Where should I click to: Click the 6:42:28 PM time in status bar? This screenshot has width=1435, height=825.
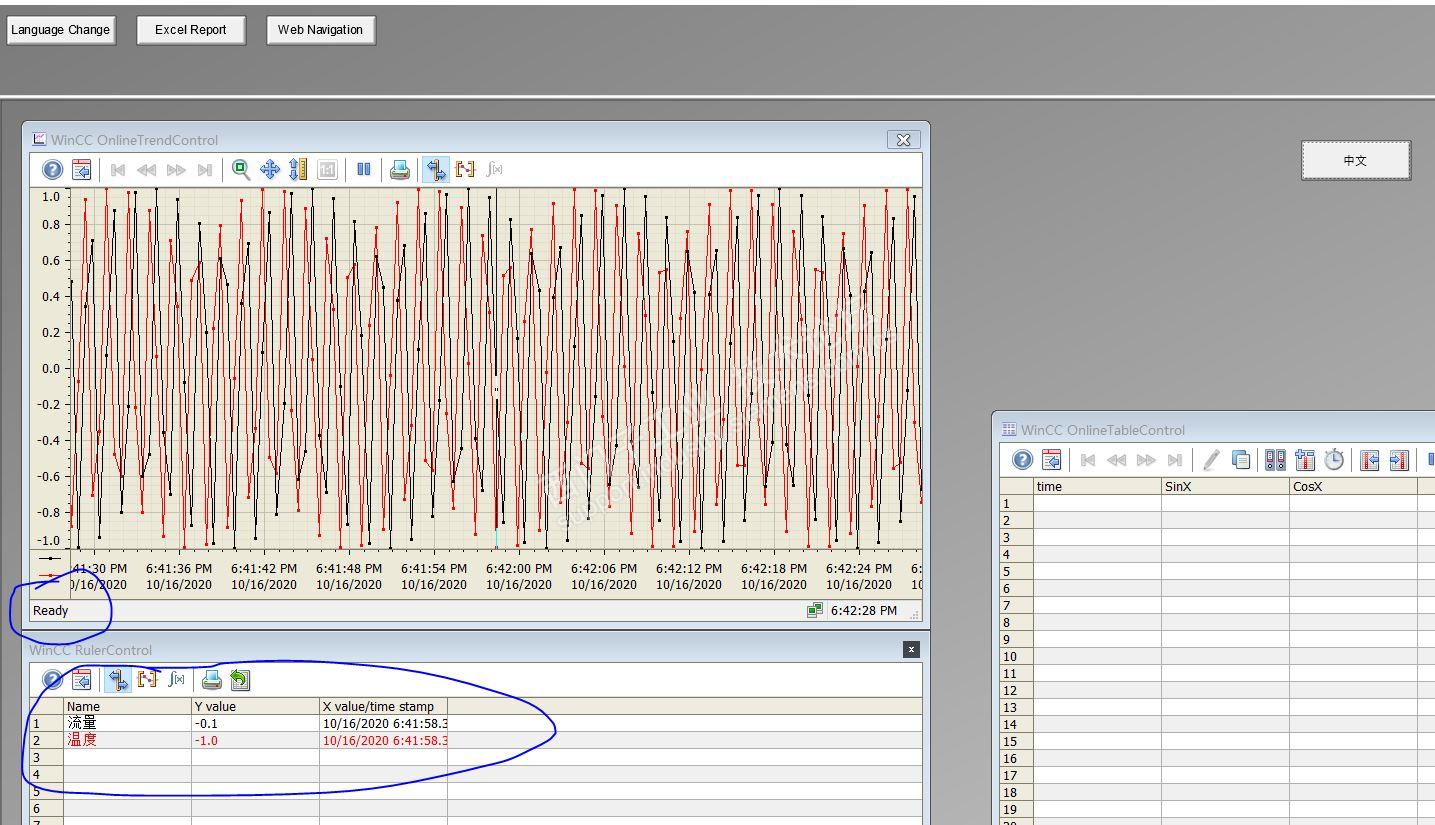tap(864, 610)
